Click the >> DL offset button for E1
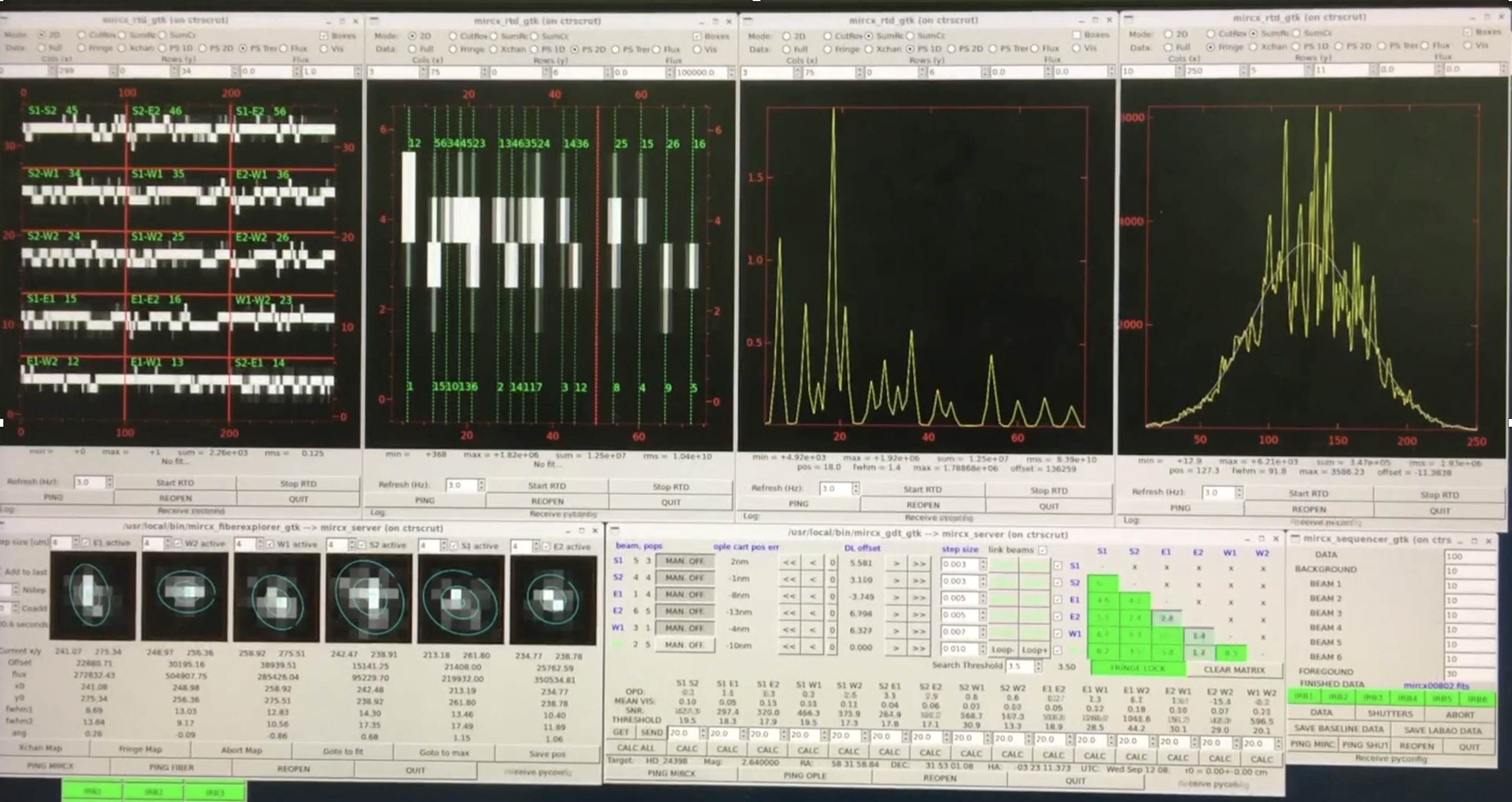1512x802 pixels. pos(918,598)
